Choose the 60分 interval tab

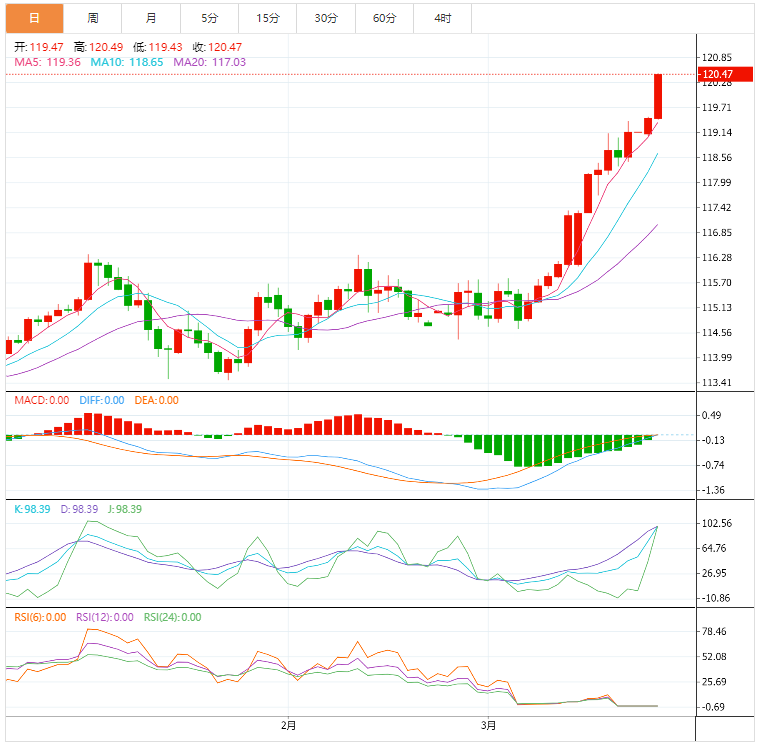(x=384, y=18)
